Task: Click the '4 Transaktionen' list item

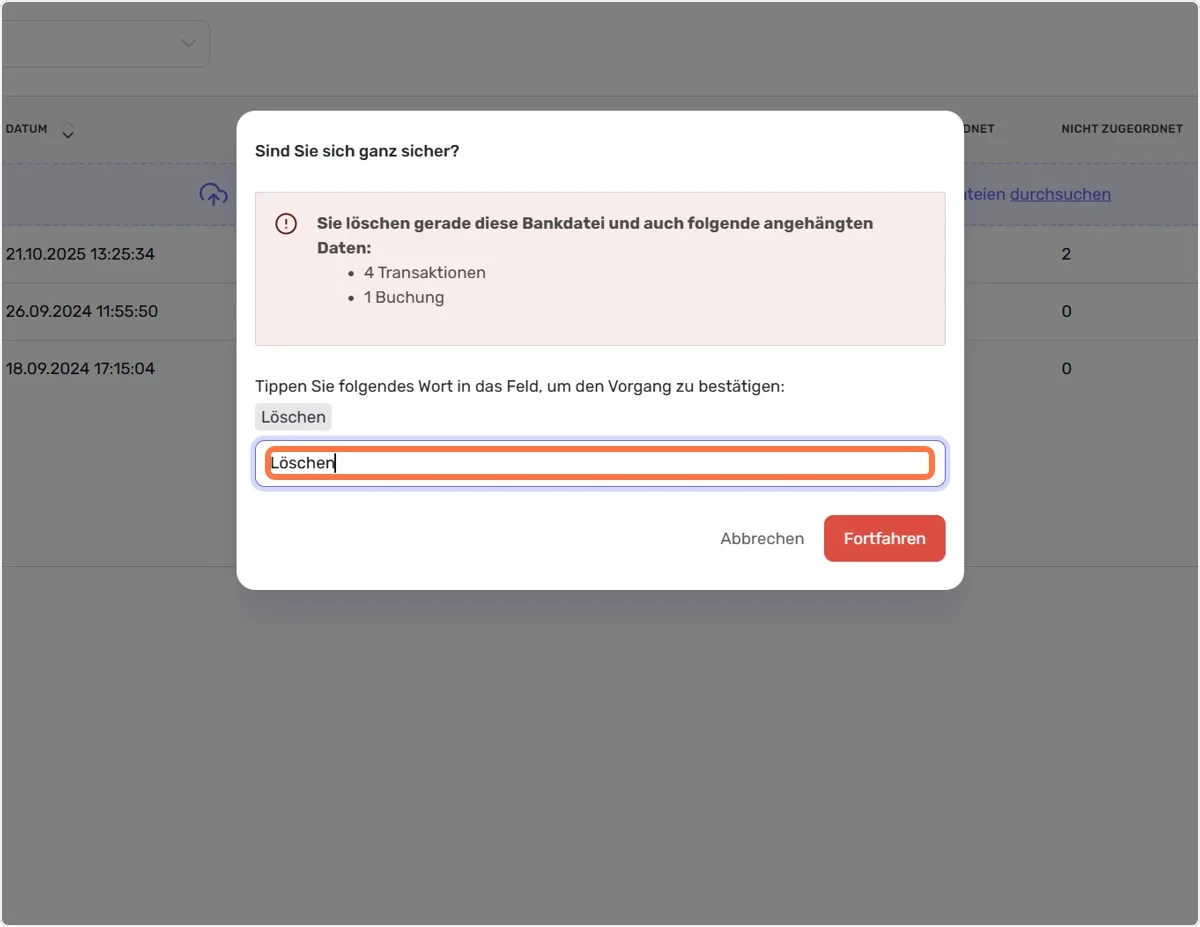Action: point(425,272)
